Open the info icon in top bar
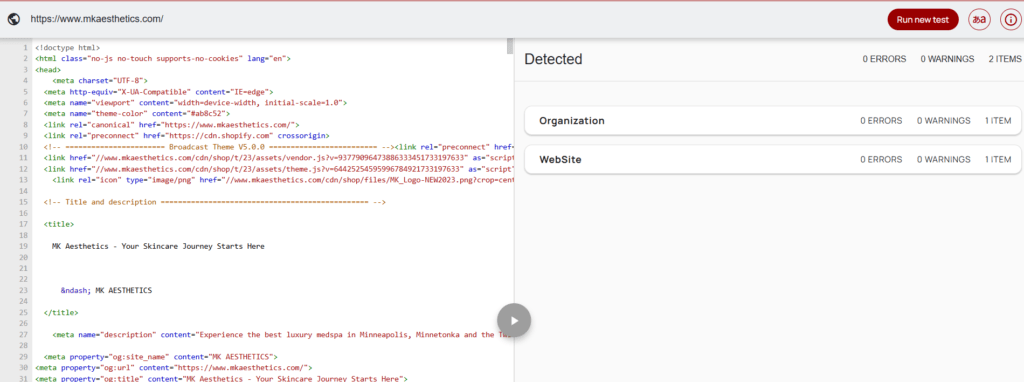Screen dimensions: 1024x382 pos(1010,20)
